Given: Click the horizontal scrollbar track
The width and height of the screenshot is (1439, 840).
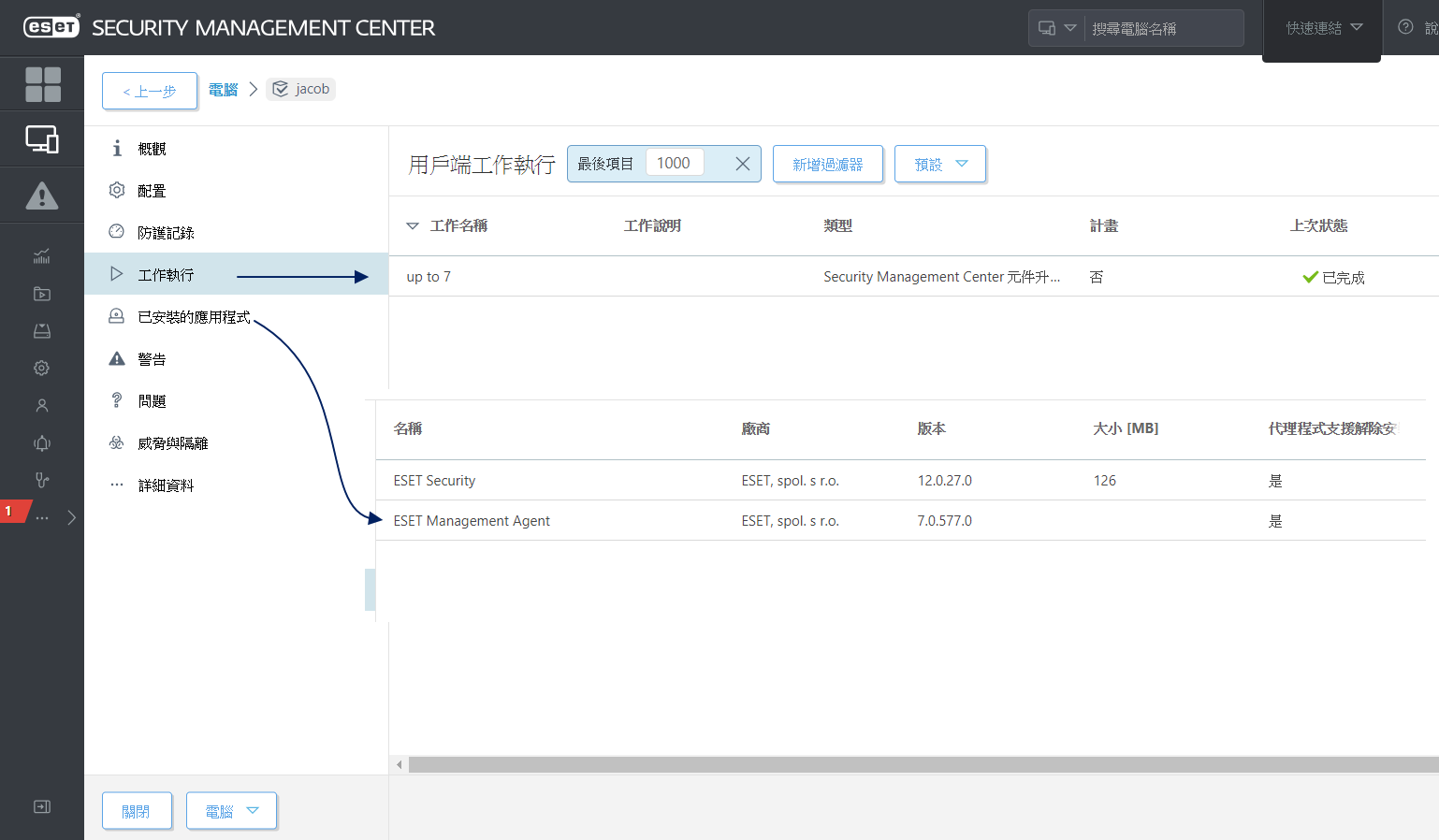Looking at the screenshot, I should click(x=923, y=765).
